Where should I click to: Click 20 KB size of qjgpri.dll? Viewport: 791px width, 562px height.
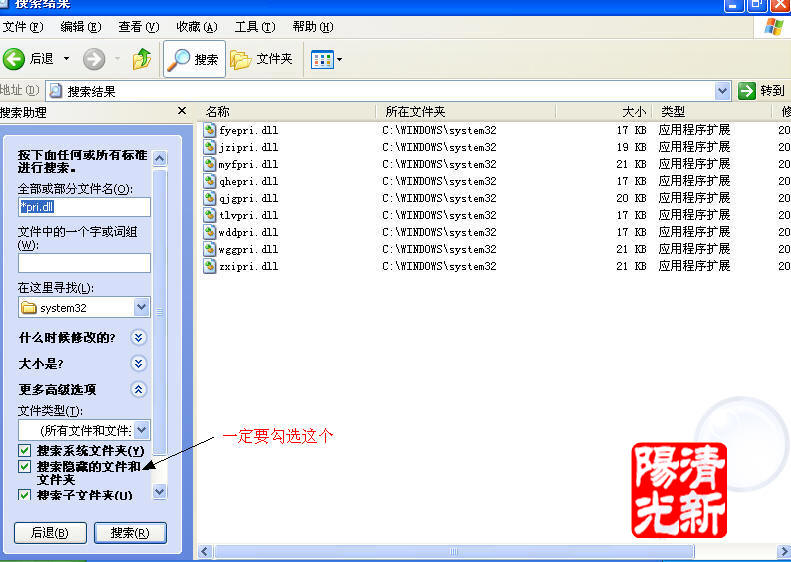[631, 198]
